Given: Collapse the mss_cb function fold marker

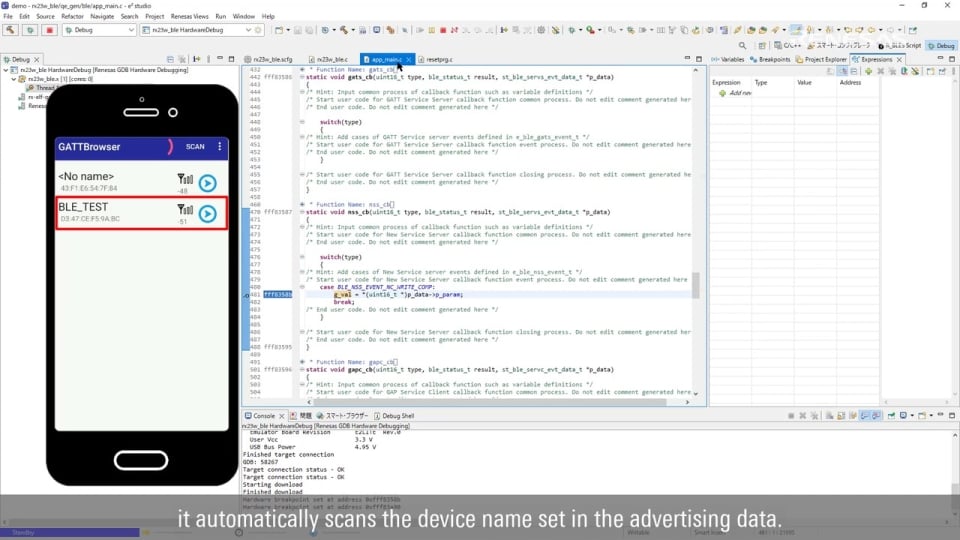Looking at the screenshot, I should tap(302, 212).
